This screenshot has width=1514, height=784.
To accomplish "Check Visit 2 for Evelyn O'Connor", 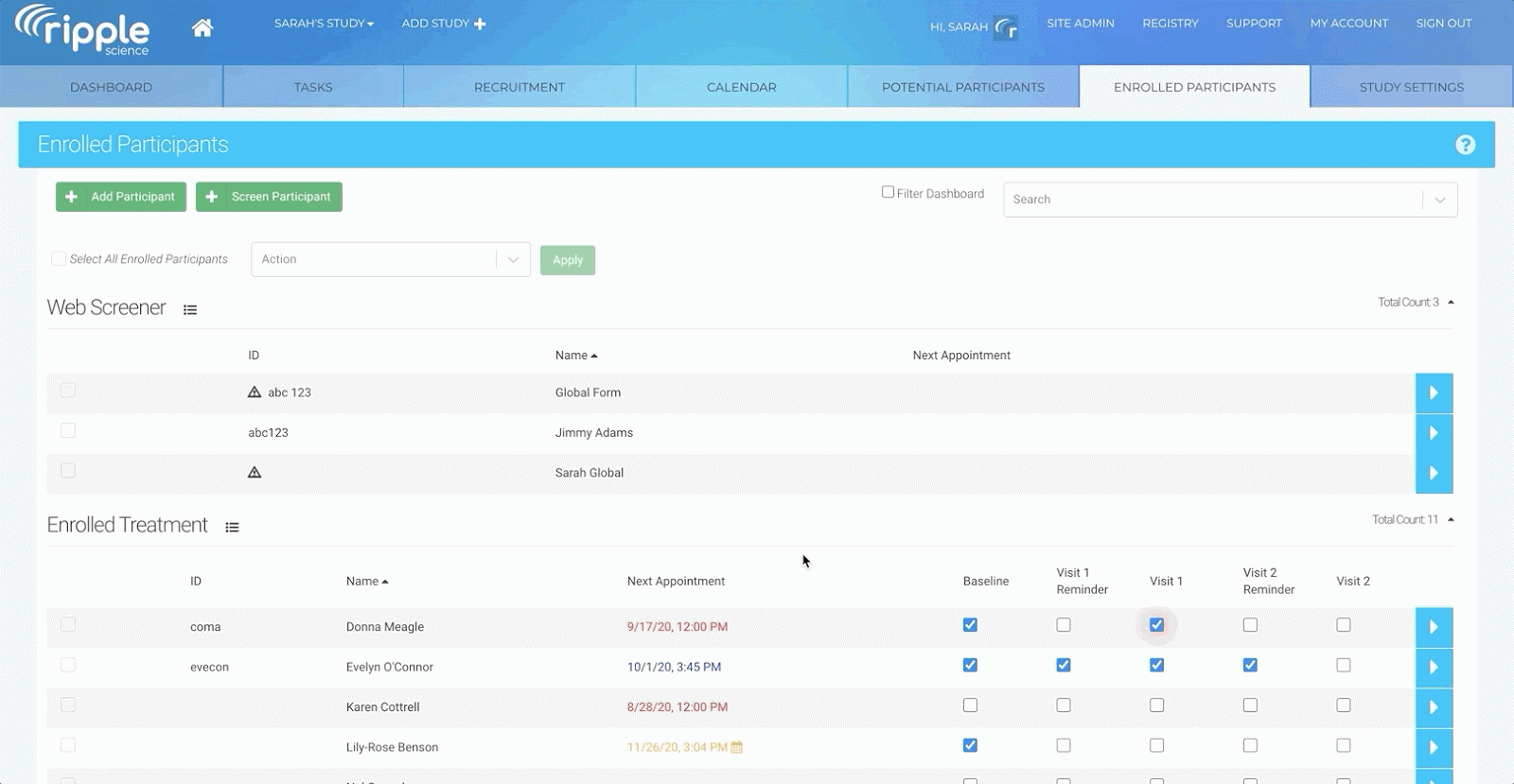I will tap(1343, 666).
